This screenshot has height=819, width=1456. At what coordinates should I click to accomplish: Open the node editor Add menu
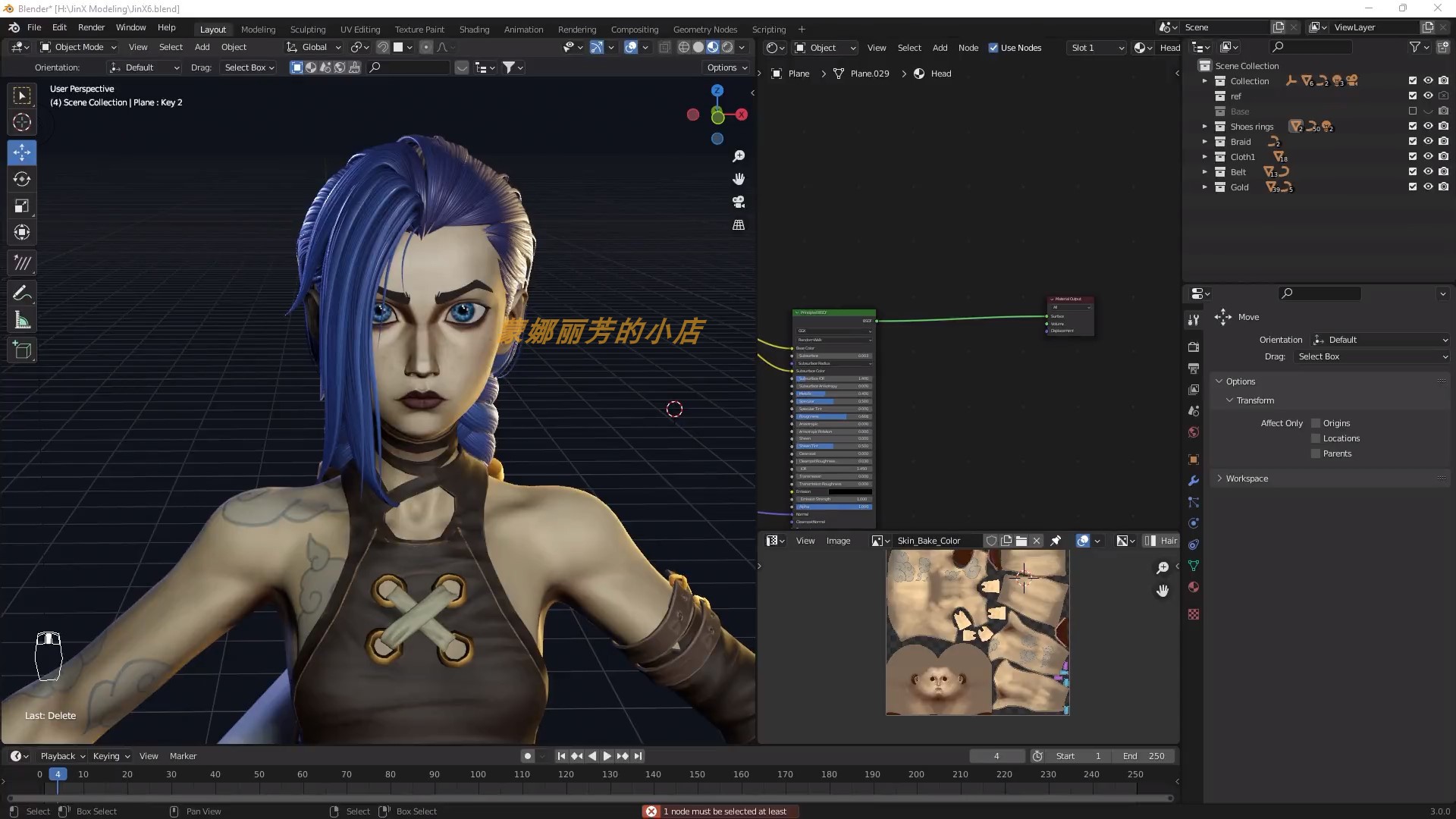(940, 48)
